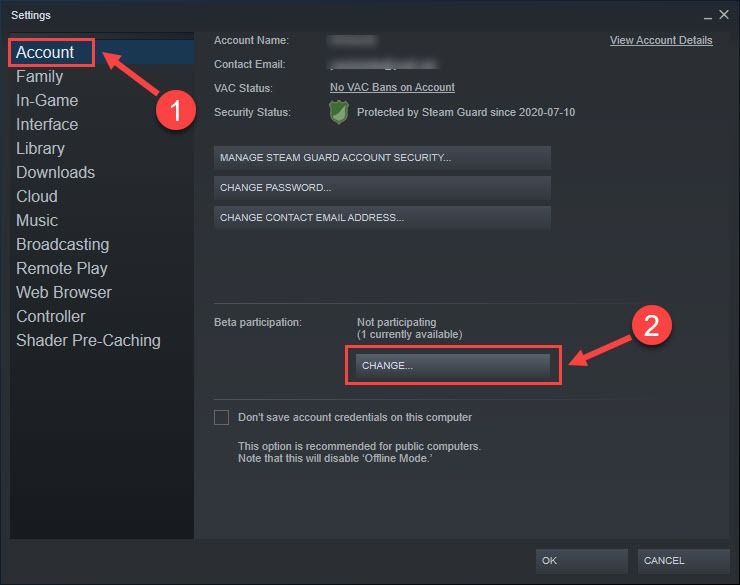Go to Library settings

40,149
